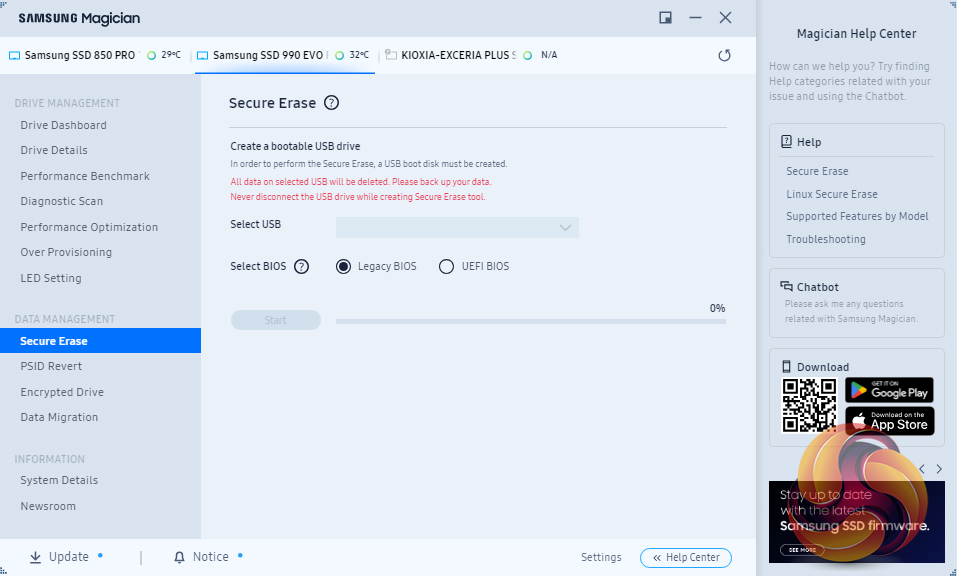Open Over Provisioning

pos(66,252)
